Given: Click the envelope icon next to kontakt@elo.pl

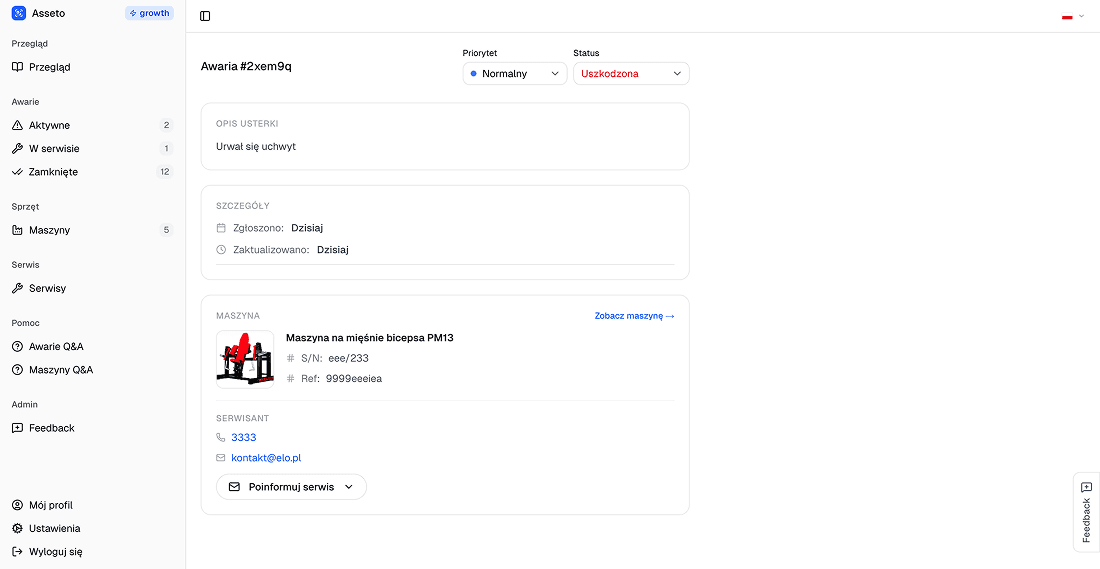Looking at the screenshot, I should point(221,458).
